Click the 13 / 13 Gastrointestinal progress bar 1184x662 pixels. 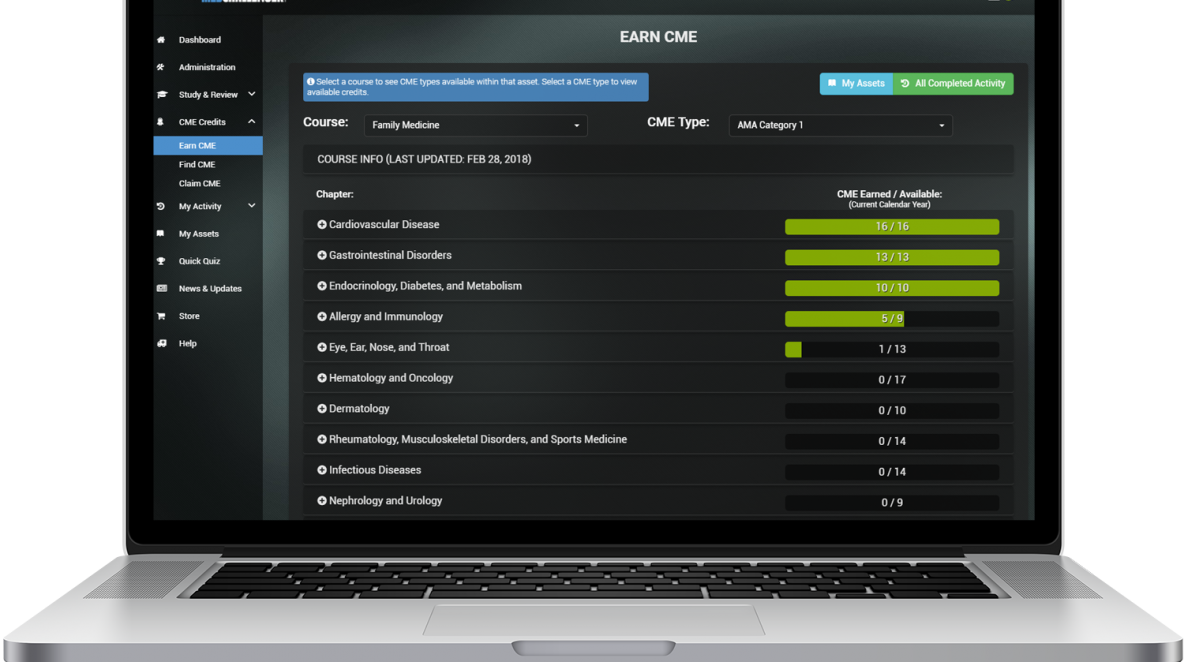(892, 257)
